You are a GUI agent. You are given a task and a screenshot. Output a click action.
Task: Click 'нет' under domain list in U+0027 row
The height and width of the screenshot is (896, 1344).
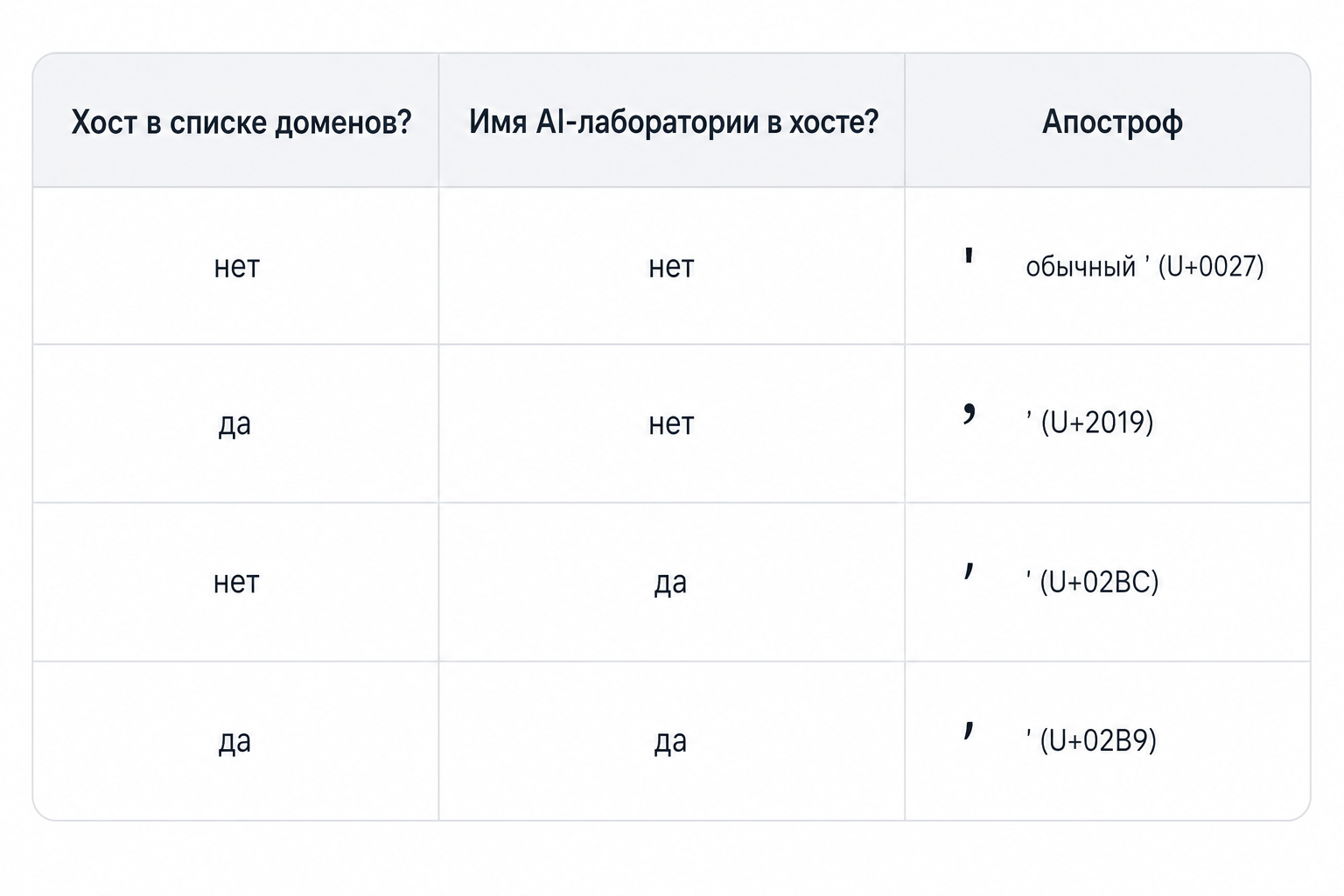236,266
